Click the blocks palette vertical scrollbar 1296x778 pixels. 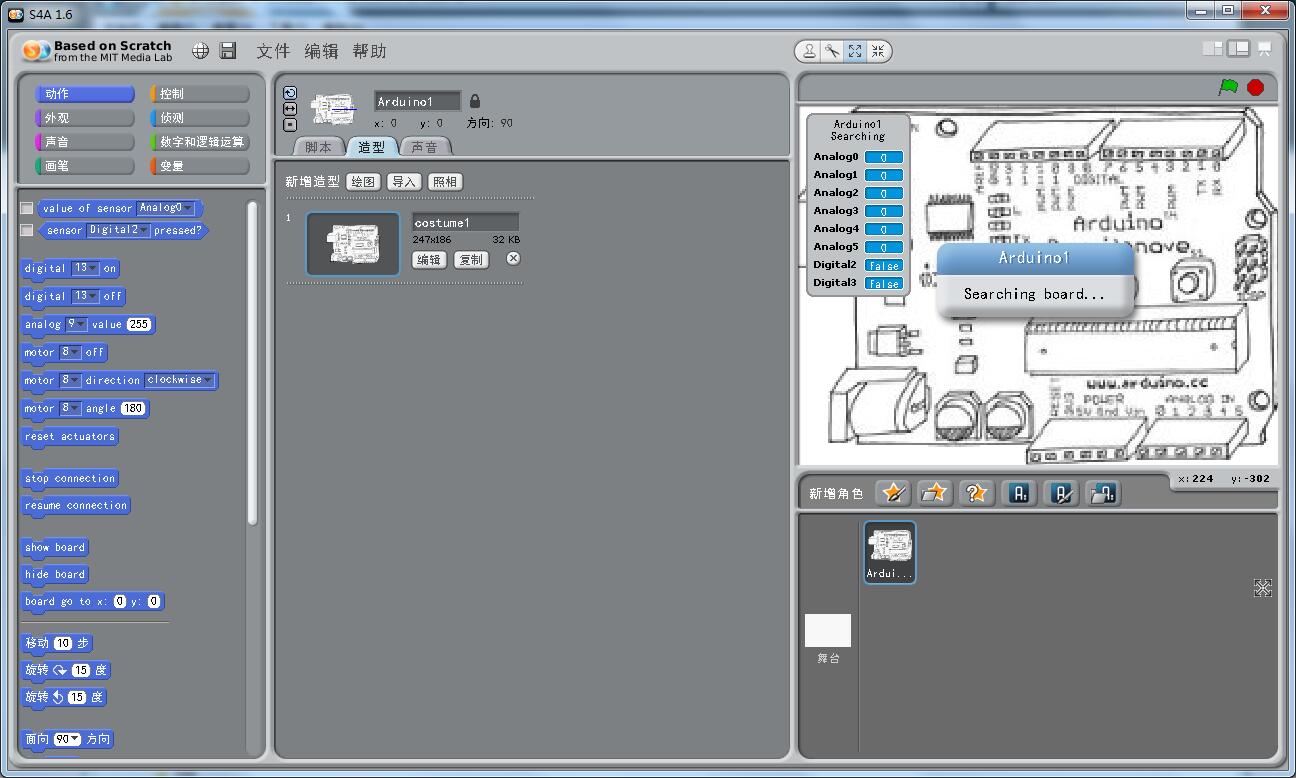[252, 362]
